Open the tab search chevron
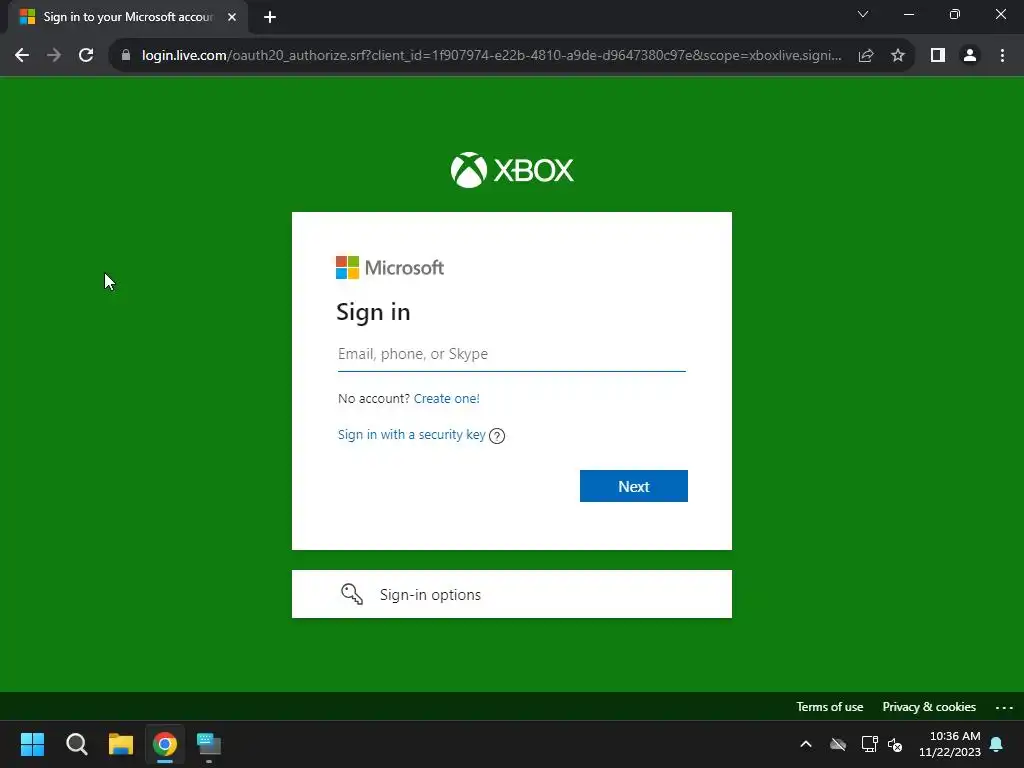Viewport: 1024px width, 768px height. [x=863, y=14]
